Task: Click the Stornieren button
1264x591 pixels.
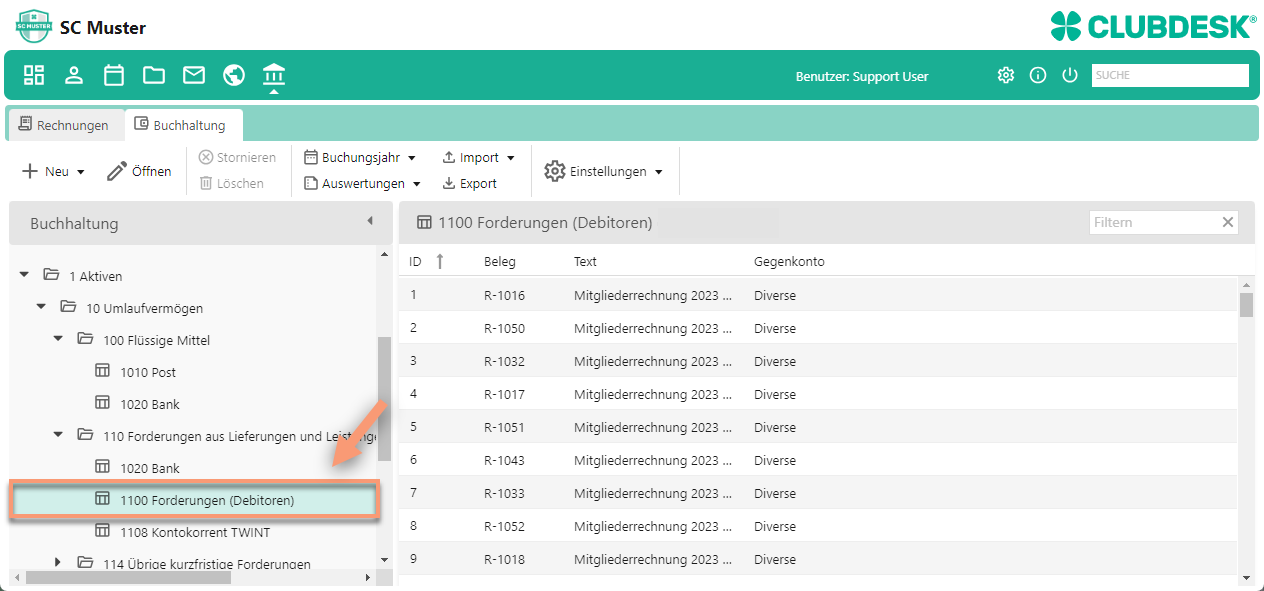Action: (237, 157)
